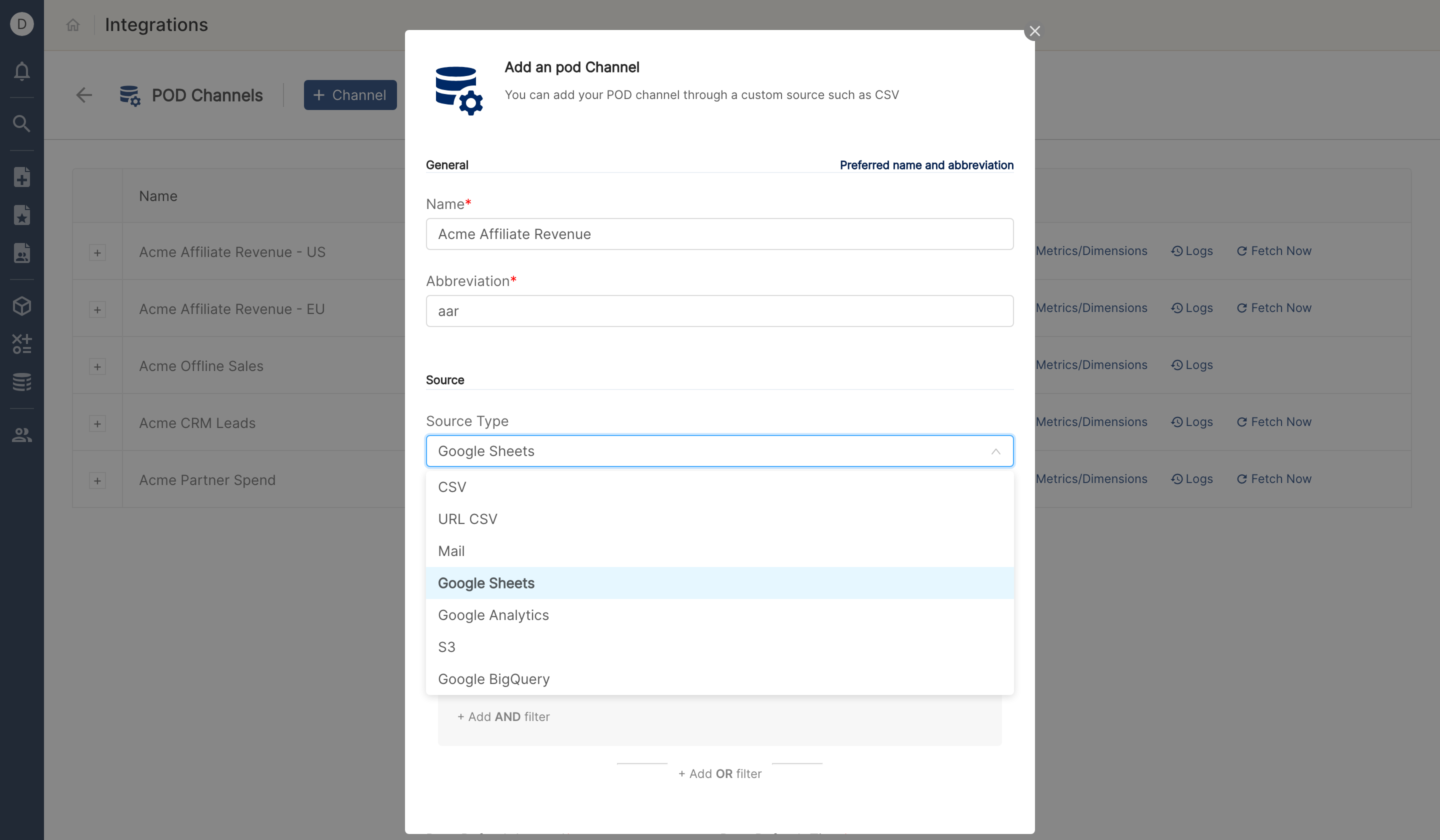Click + Add OR filter
The height and width of the screenshot is (840, 1440).
pyautogui.click(x=719, y=773)
